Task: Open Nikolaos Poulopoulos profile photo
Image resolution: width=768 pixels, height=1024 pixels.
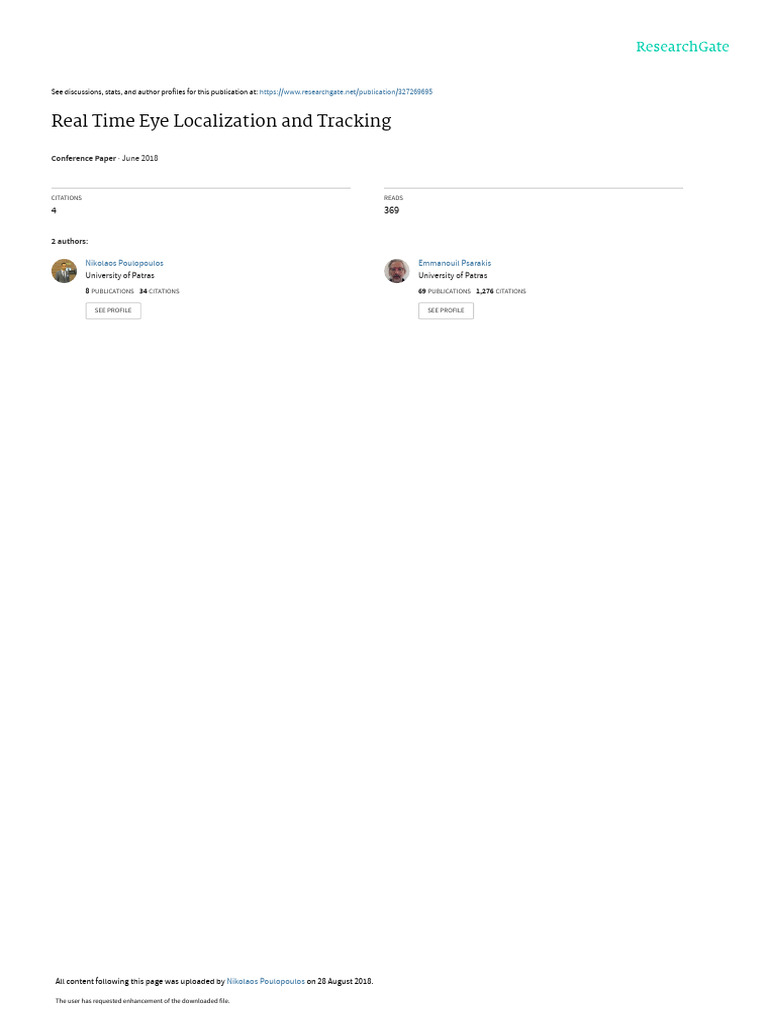Action: click(64, 271)
